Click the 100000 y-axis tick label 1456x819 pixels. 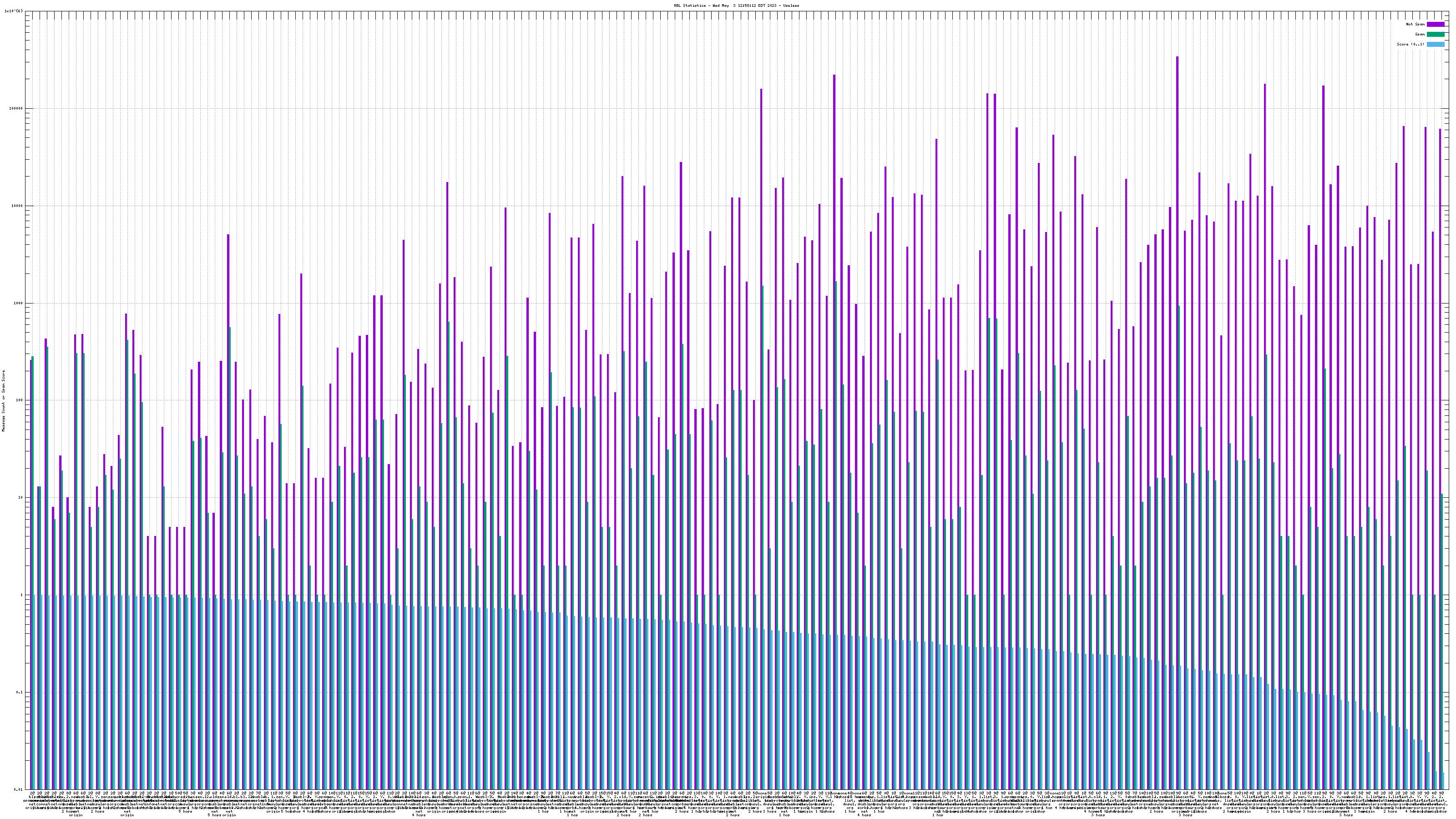pyautogui.click(x=17, y=109)
